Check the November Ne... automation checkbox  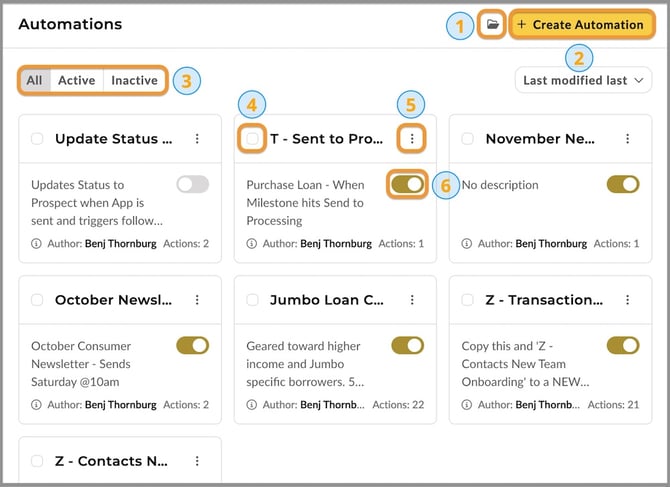467,139
